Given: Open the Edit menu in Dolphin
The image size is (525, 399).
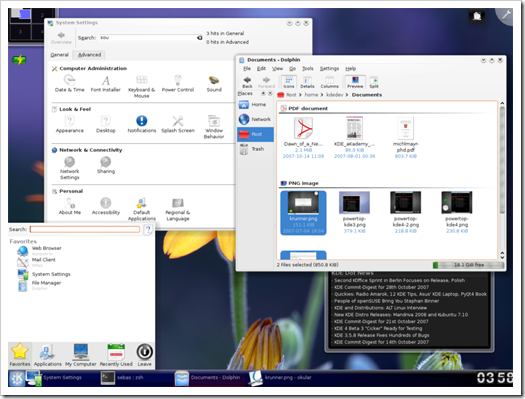Looking at the screenshot, I should [261, 68].
